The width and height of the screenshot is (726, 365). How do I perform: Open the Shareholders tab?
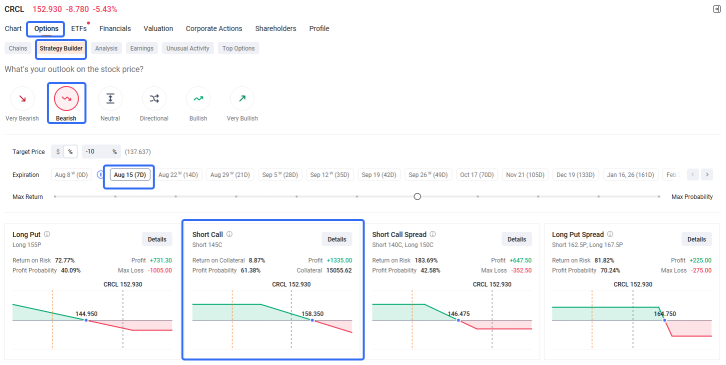[x=275, y=28]
